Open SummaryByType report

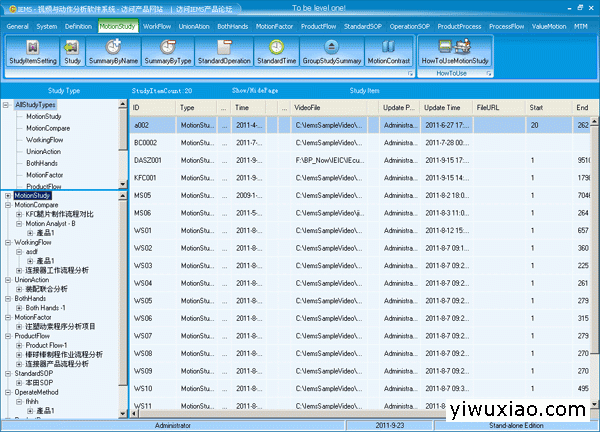168,52
